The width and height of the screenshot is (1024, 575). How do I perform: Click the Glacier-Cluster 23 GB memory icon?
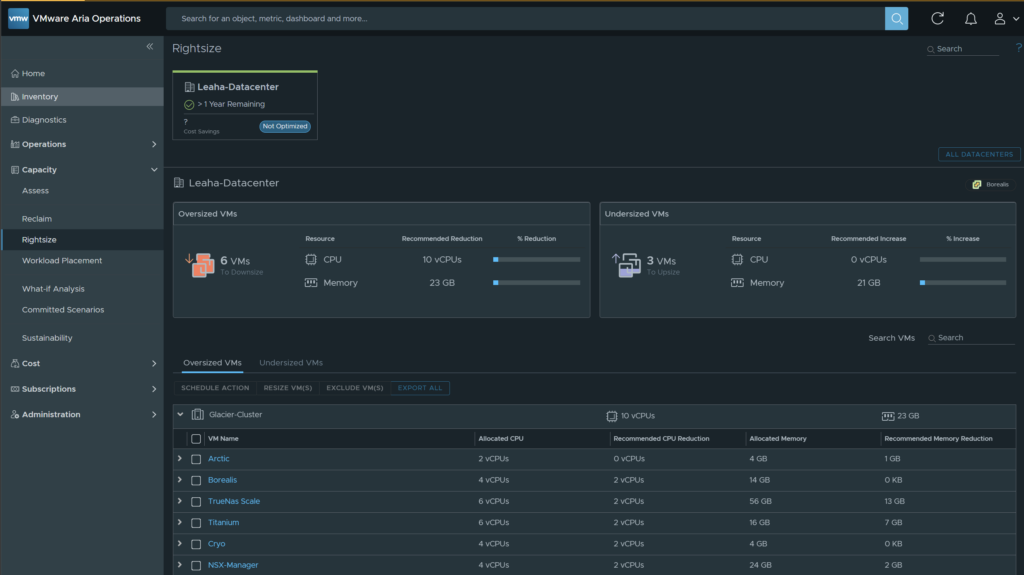tap(888, 416)
